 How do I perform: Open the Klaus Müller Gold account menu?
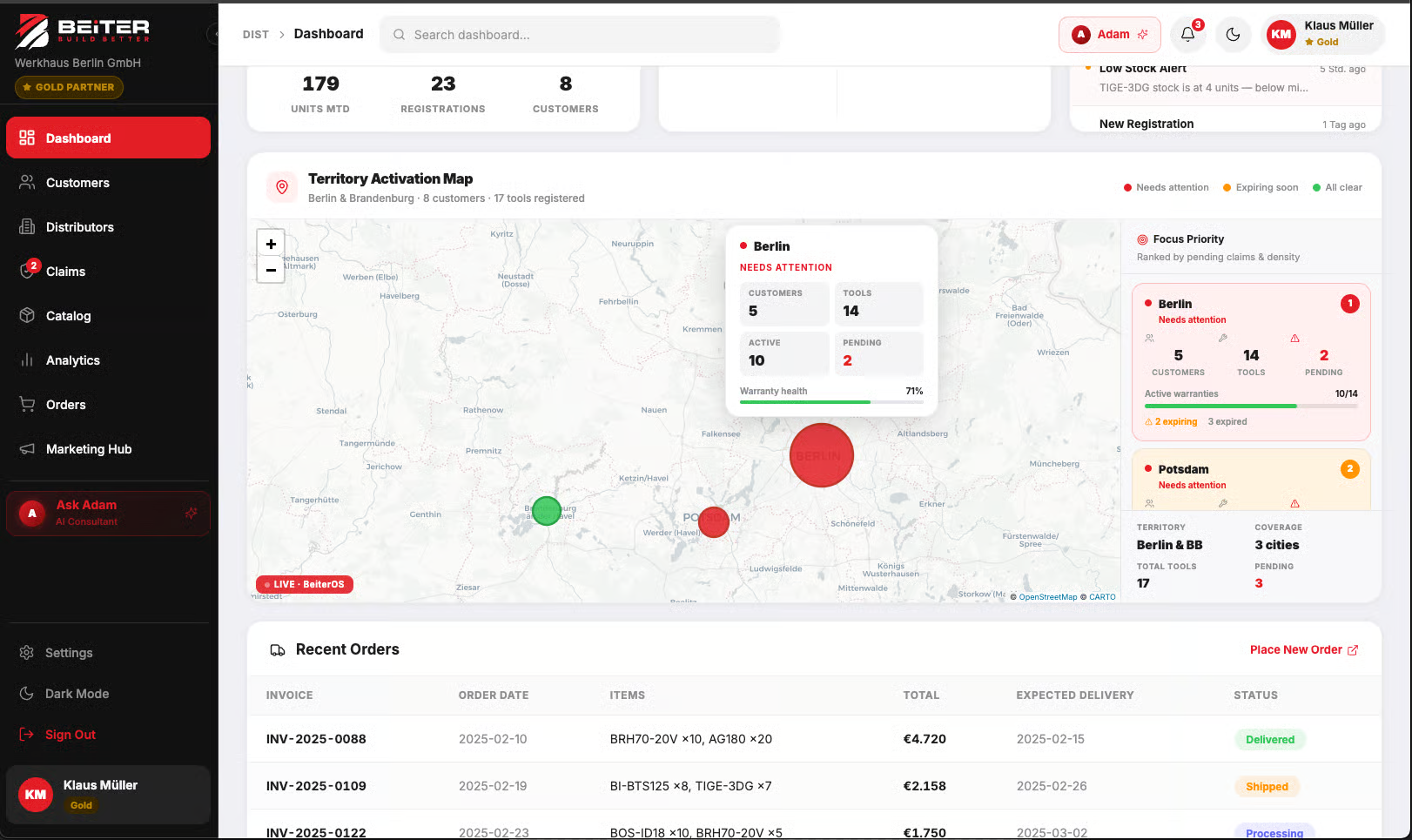(x=1321, y=35)
